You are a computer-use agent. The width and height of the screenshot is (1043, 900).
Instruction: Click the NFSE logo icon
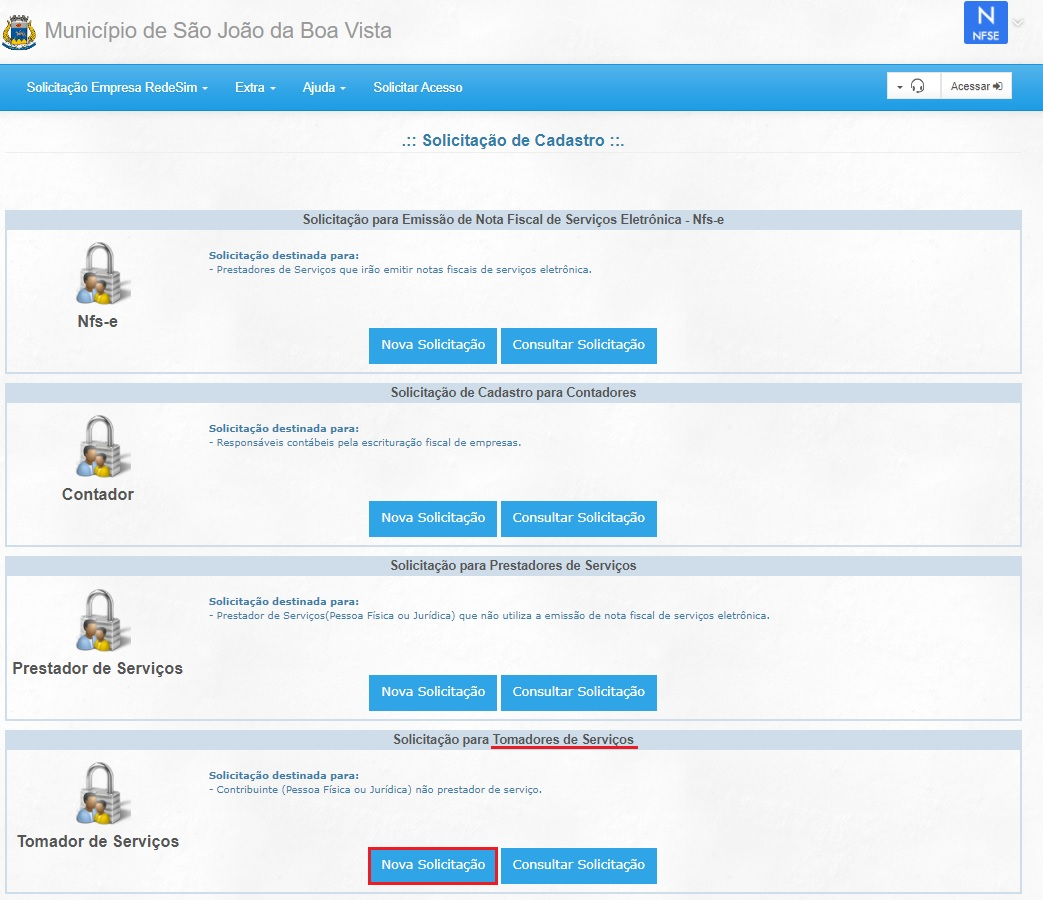click(x=985, y=23)
